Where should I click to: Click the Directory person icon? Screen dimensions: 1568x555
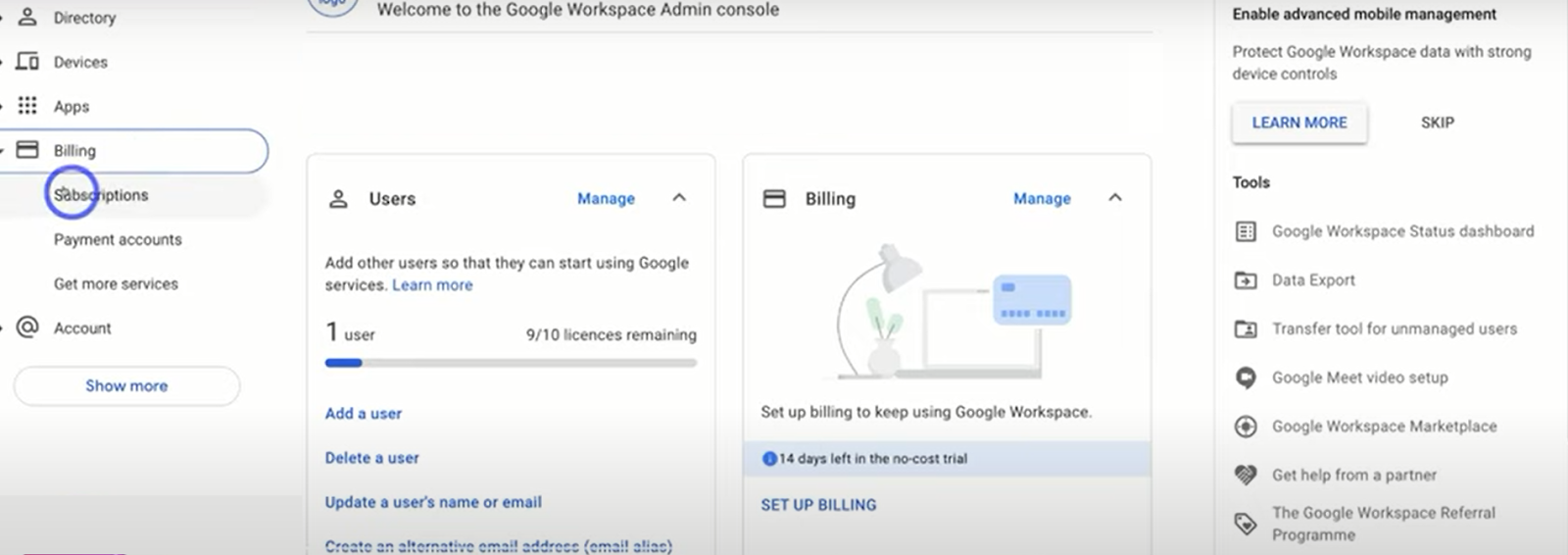[27, 17]
